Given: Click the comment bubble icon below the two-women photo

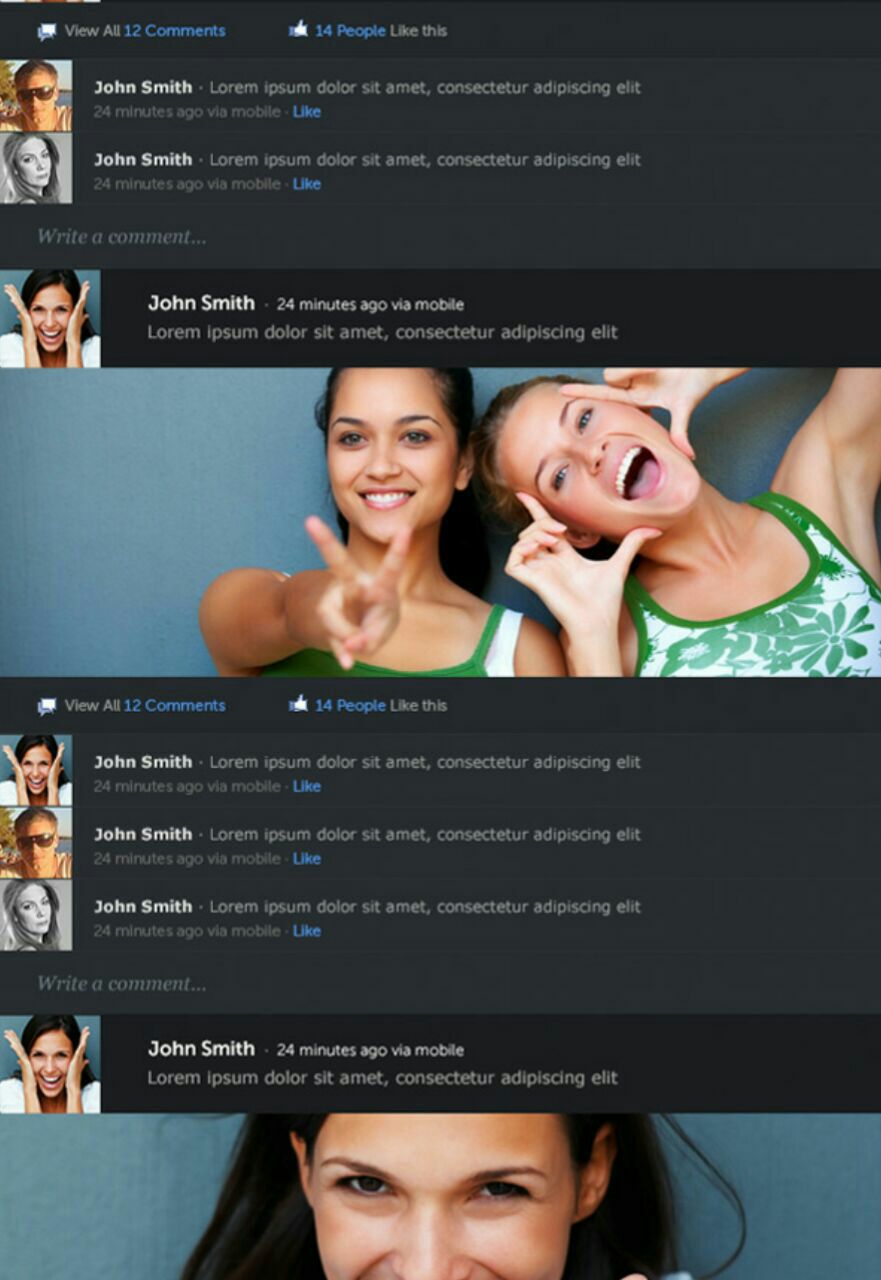Looking at the screenshot, I should [x=47, y=707].
